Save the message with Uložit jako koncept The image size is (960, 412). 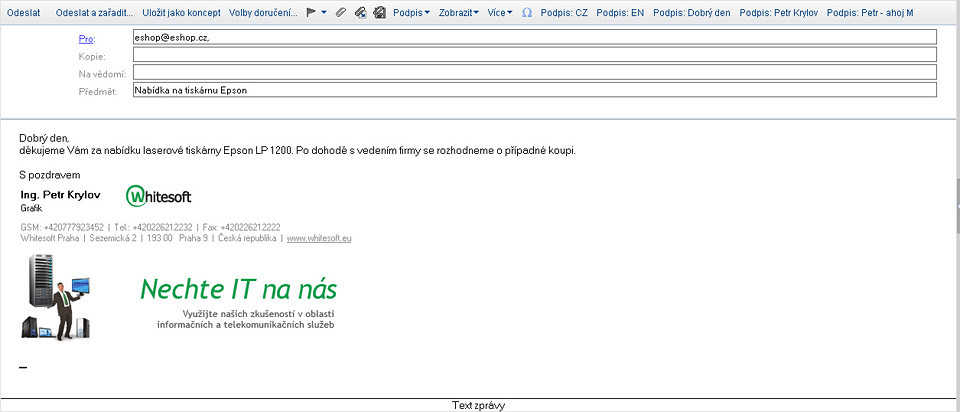point(181,13)
